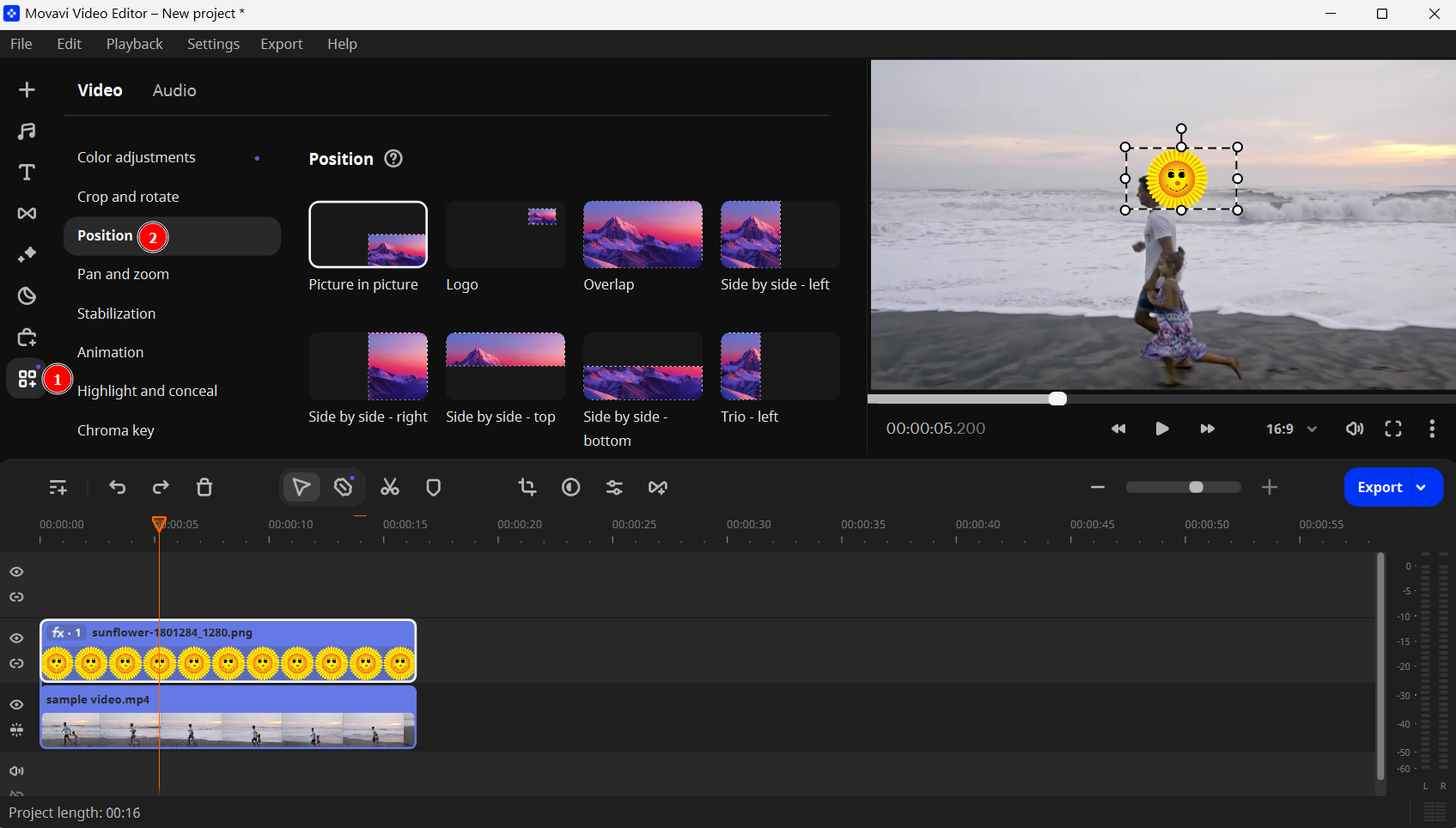Click the Position help question mark icon
The image size is (1456, 828).
pos(393,159)
